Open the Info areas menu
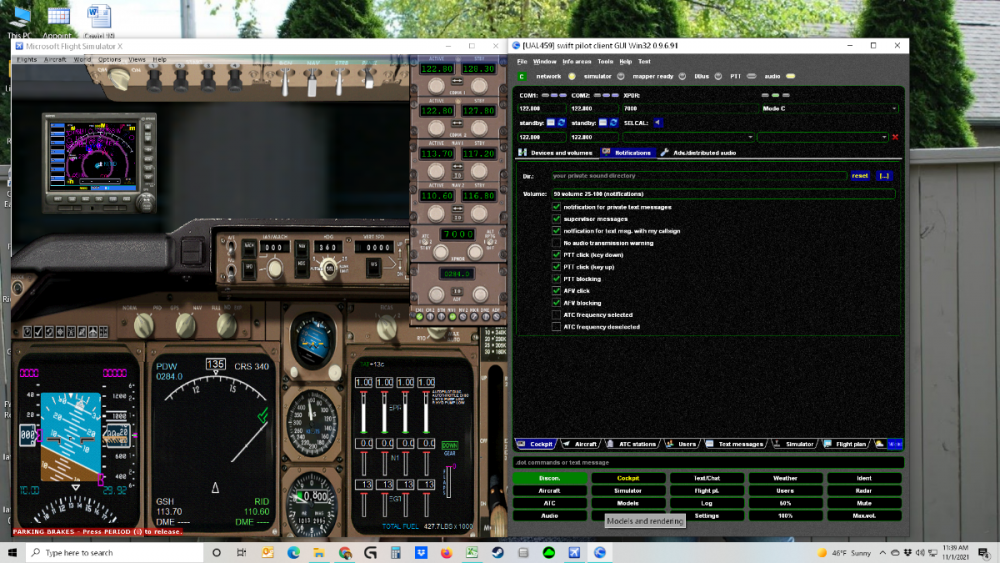The width and height of the screenshot is (1000, 563). pos(576,61)
